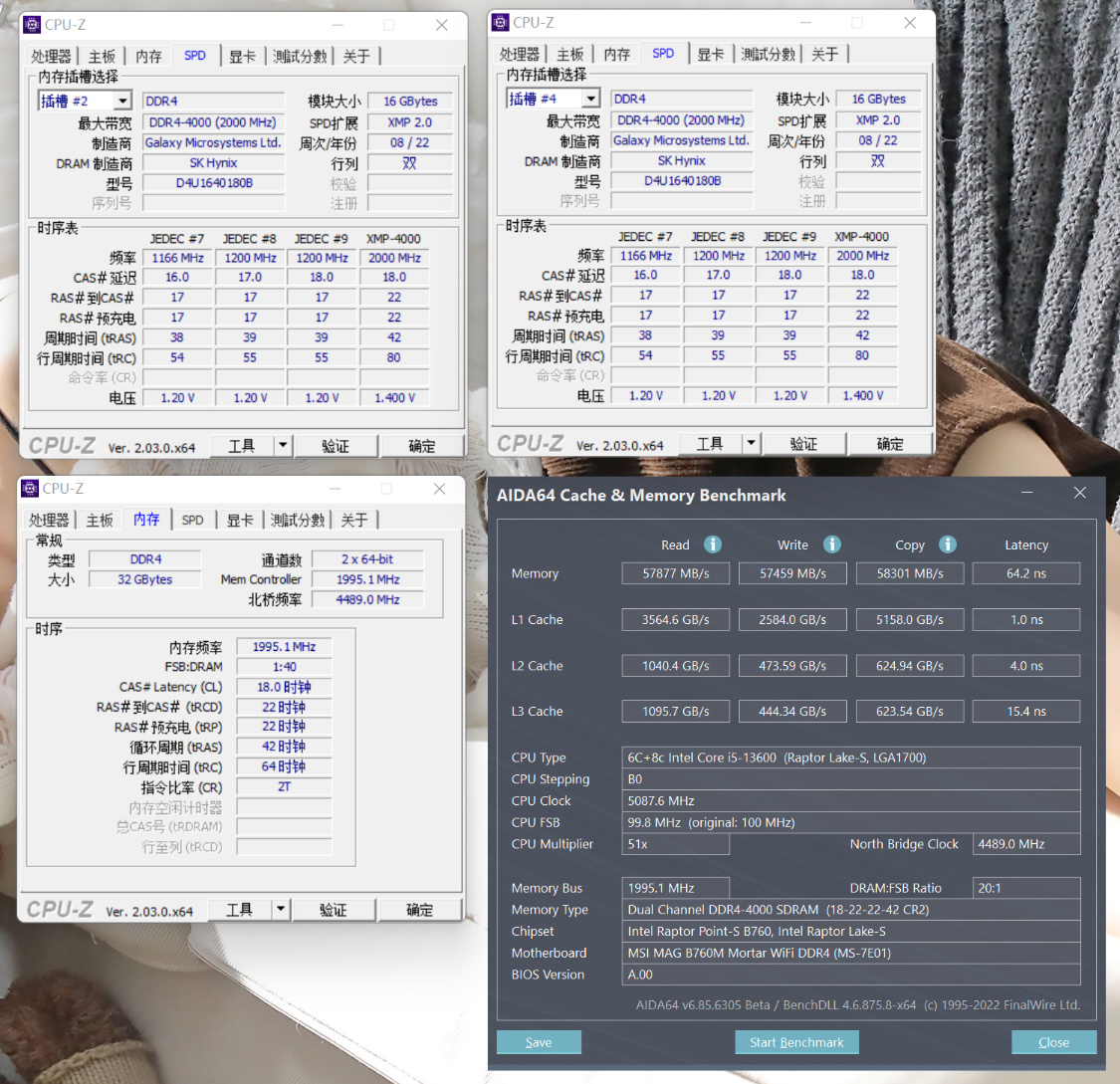This screenshot has width=1120, height=1084.
Task: Open 关于 tab in slot #2 window
Action: [356, 57]
